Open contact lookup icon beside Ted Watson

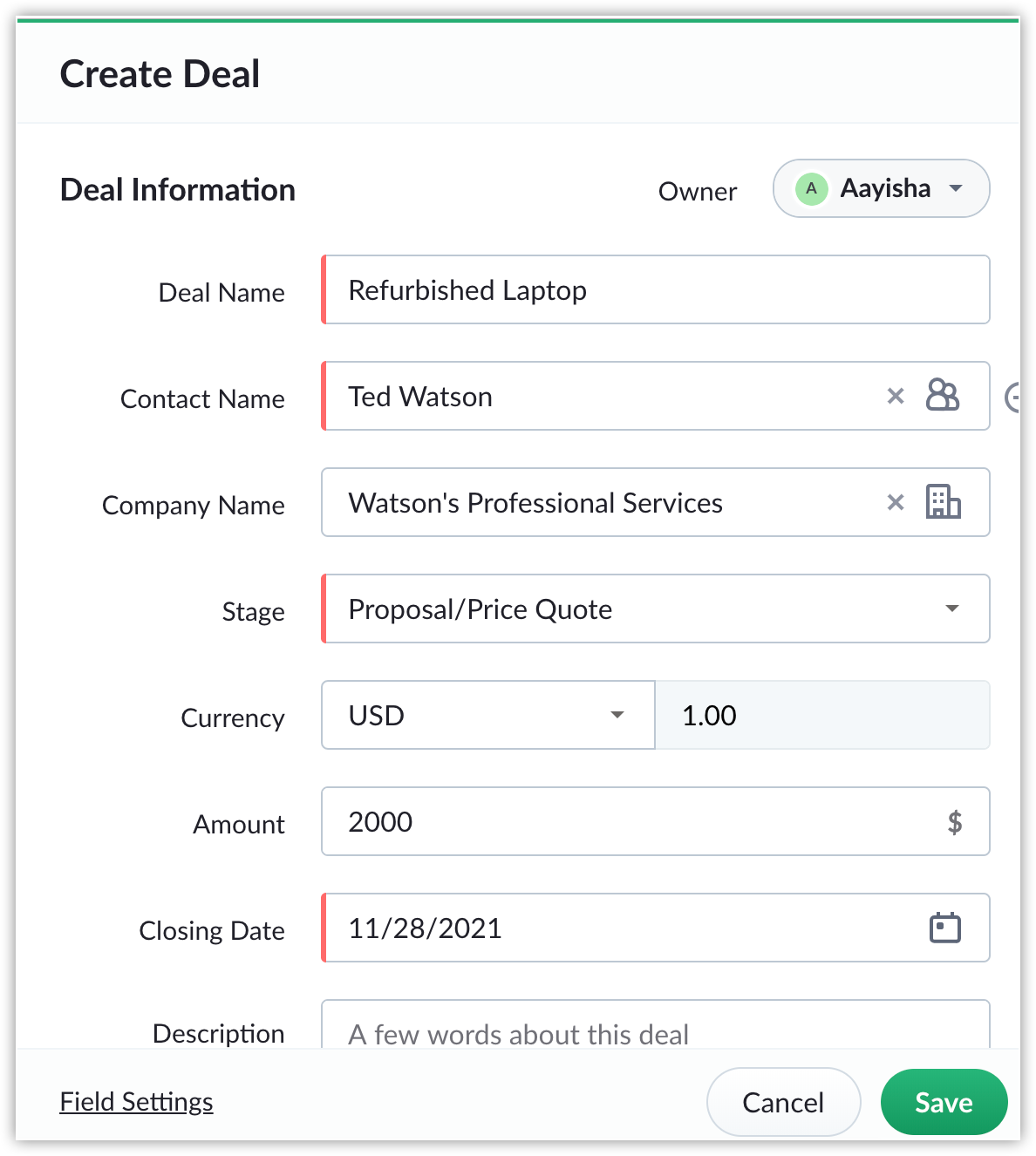943,396
